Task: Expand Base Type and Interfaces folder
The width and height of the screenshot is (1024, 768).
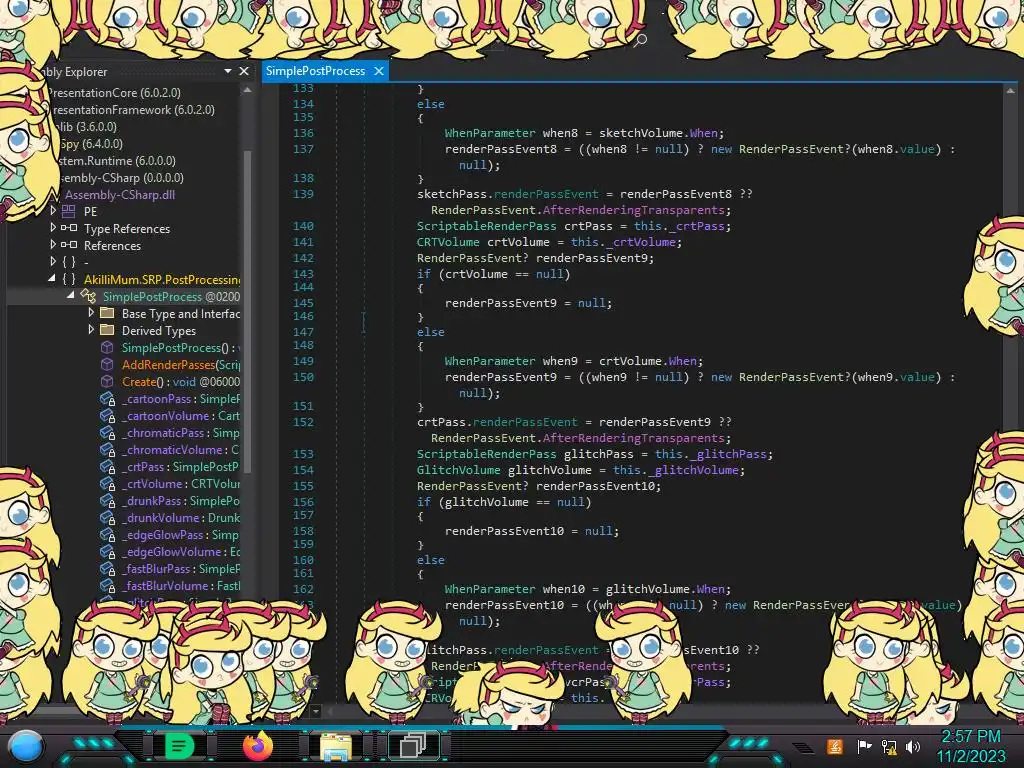Action: coord(91,313)
